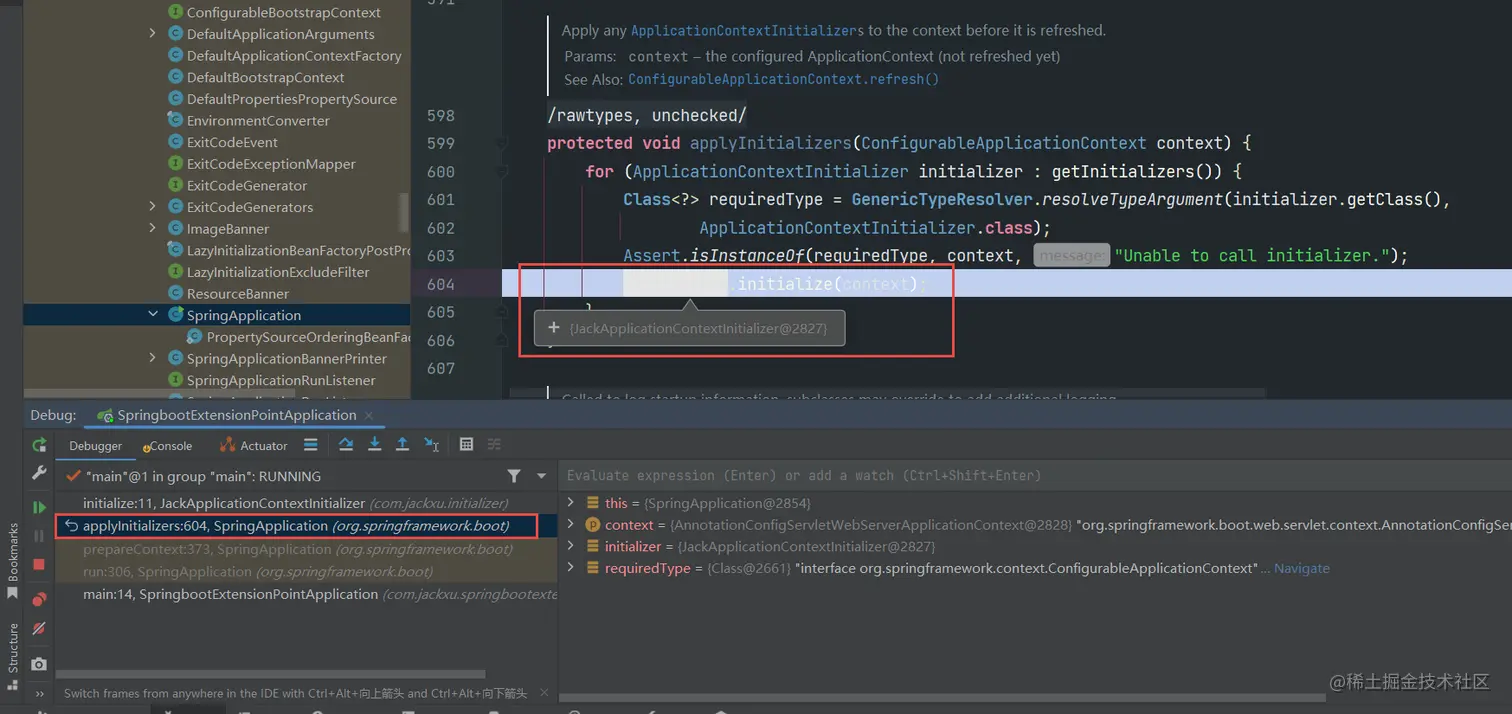Select ExitCodeEvent class

click(x=232, y=142)
